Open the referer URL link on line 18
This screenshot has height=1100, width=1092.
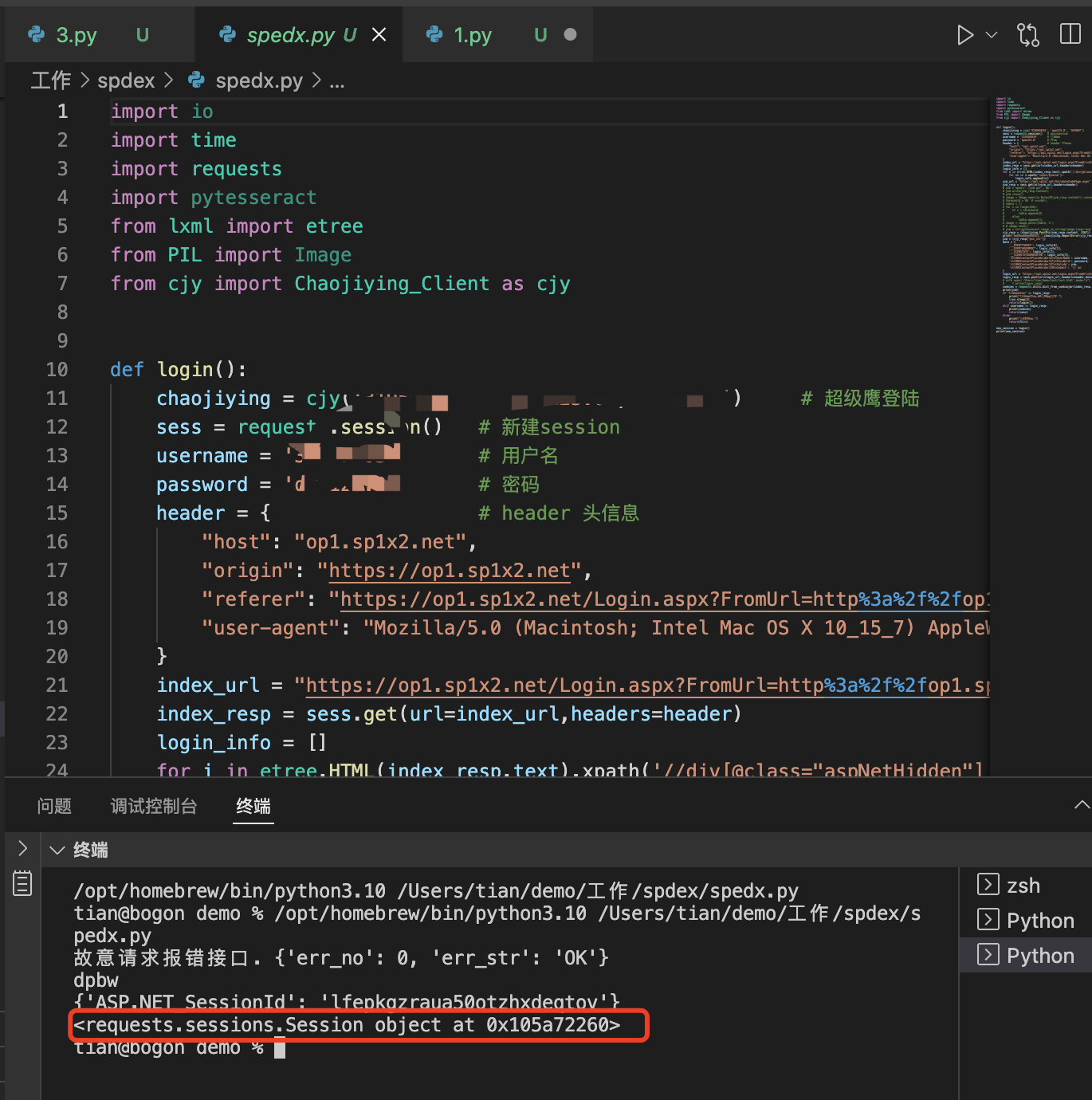point(665,599)
